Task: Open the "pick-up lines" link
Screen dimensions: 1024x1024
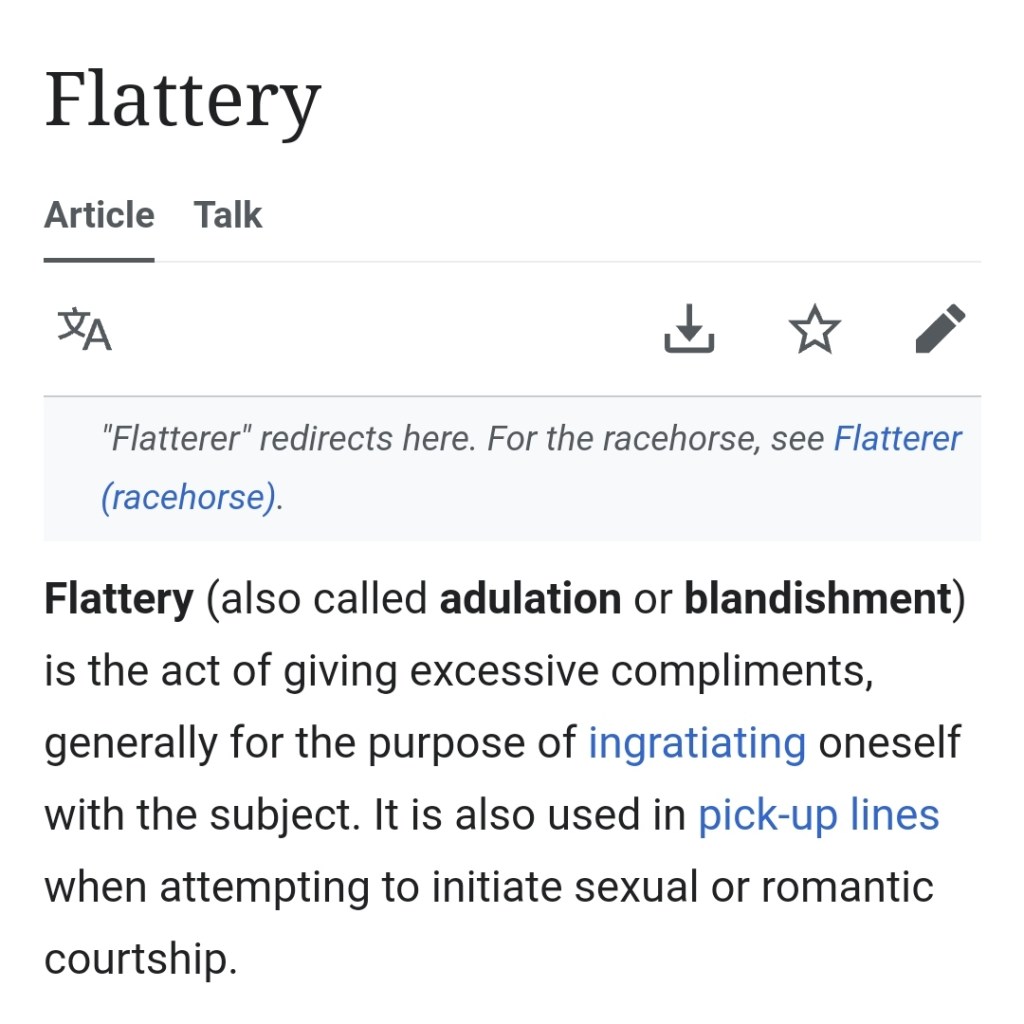Action: (x=818, y=814)
